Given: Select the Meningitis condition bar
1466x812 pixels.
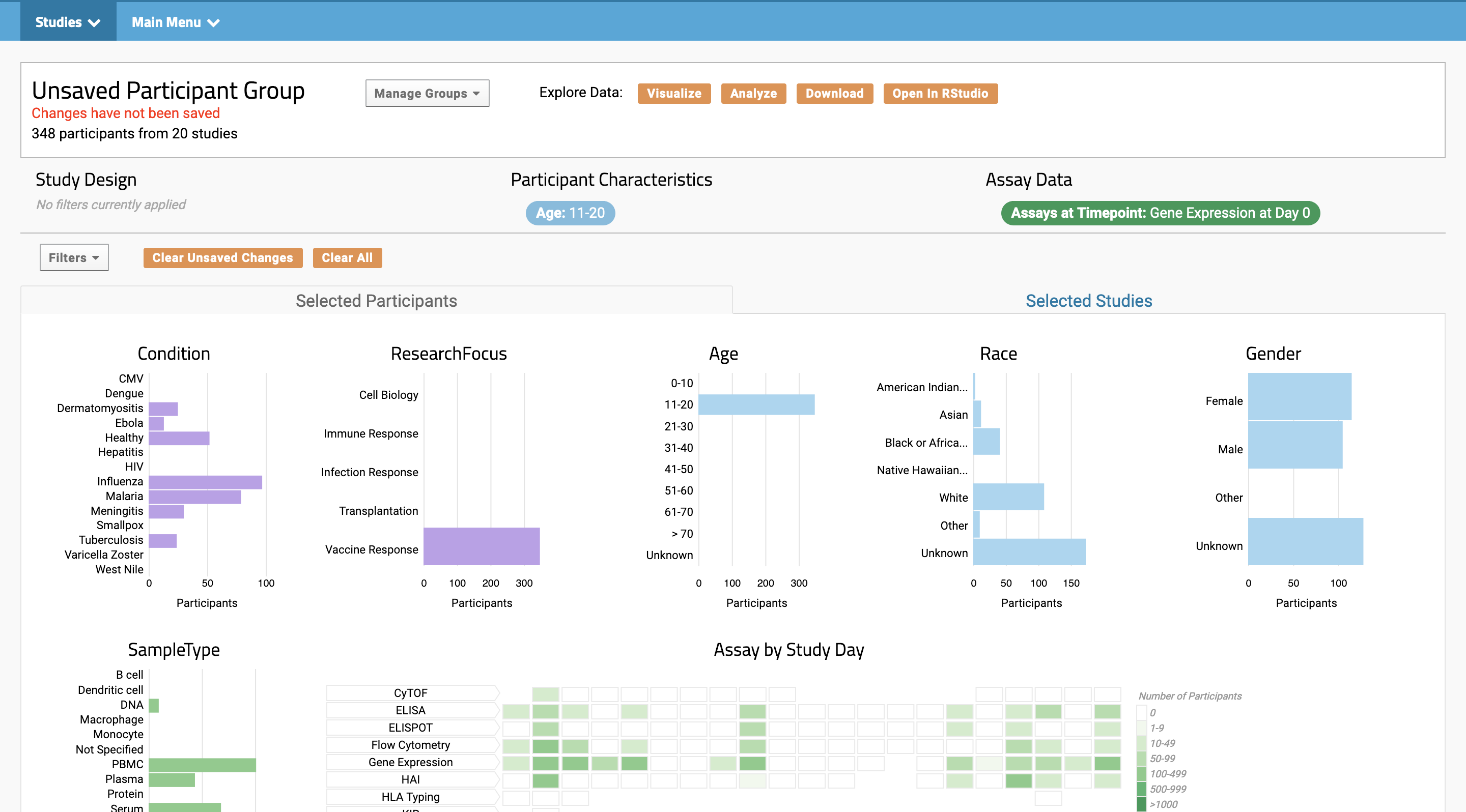Looking at the screenshot, I should [x=166, y=512].
